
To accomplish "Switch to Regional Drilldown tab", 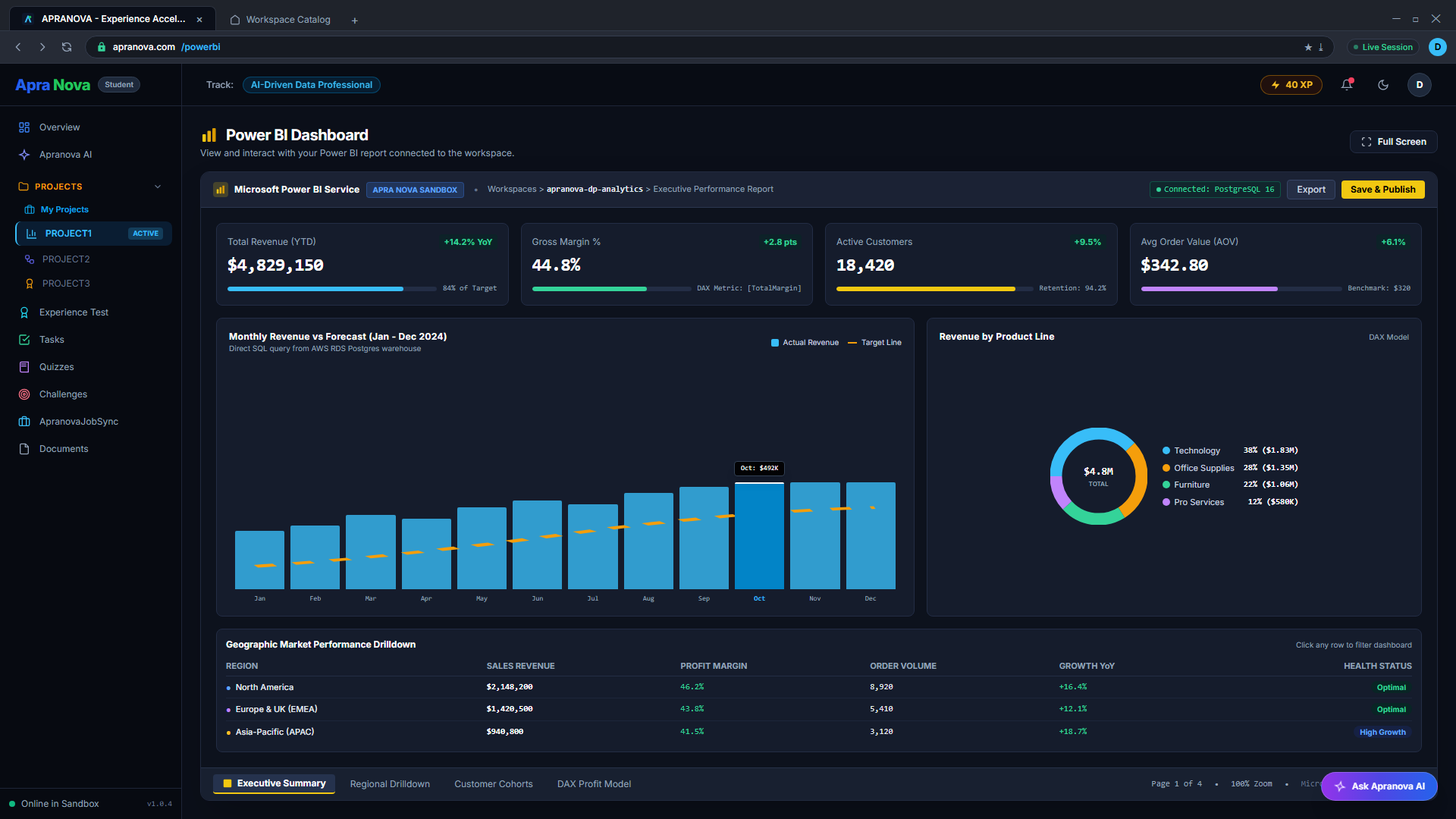I will point(390,784).
